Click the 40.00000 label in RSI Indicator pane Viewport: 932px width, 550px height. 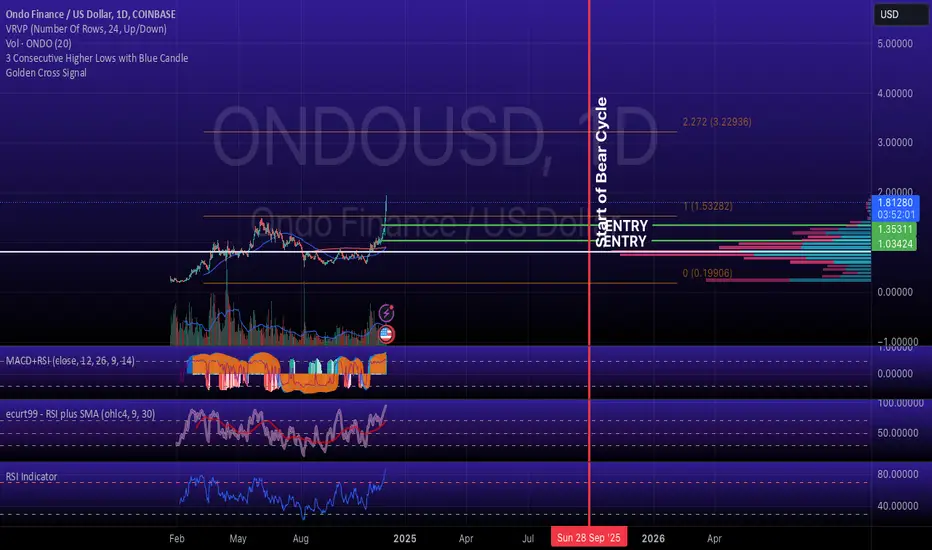(x=898, y=506)
